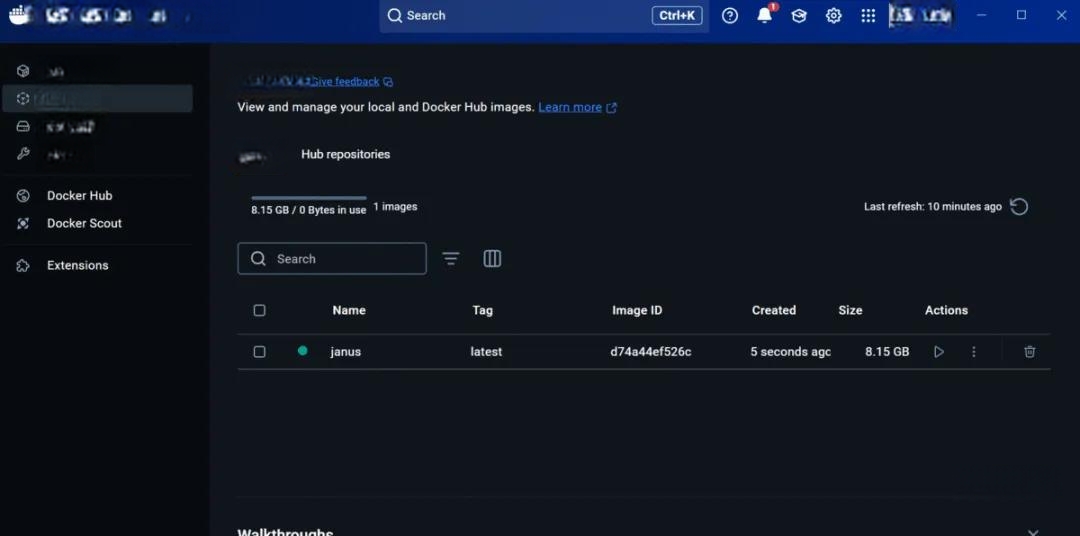Screen dimensions: 1080x536
Task: Refresh the images list
Action: [1019, 207]
